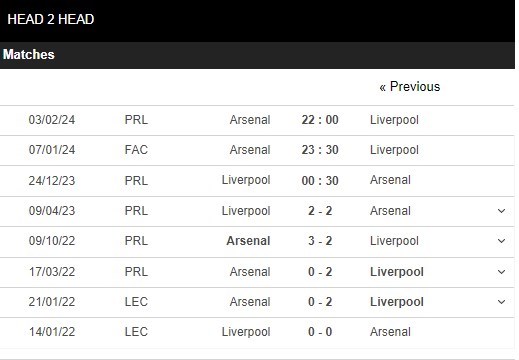
Task: Expand the 21/01/22 LEC match details
Action: 501,302
